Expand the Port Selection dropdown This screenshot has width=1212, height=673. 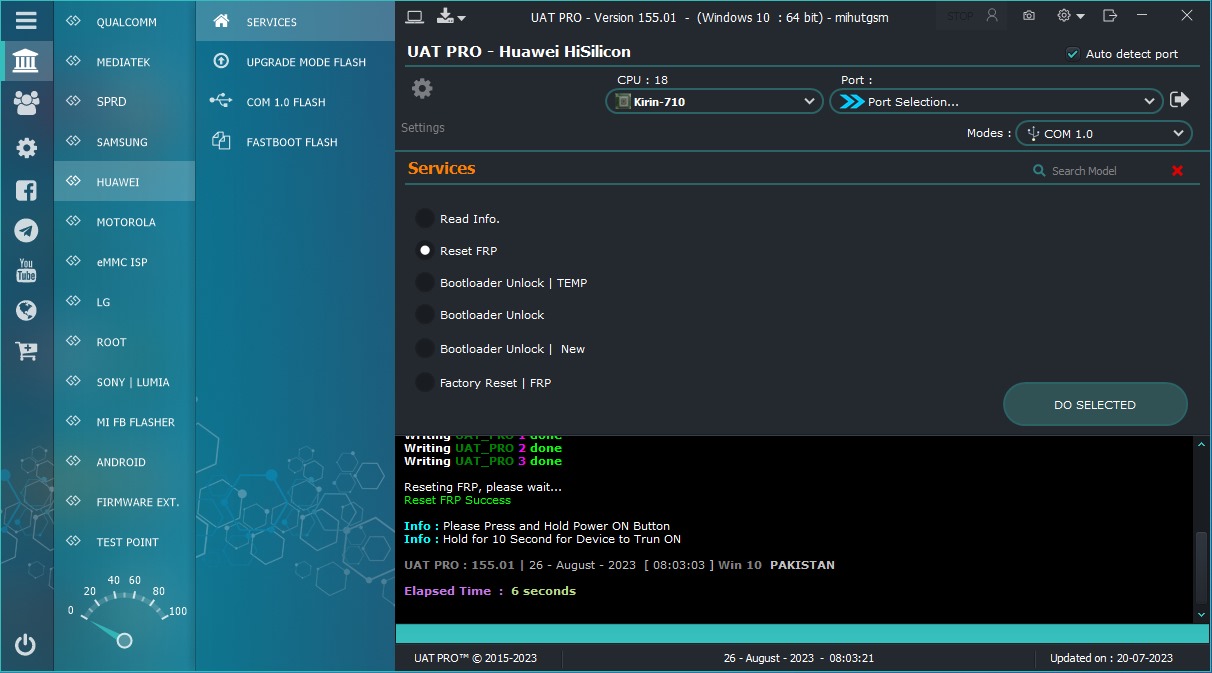[996, 101]
